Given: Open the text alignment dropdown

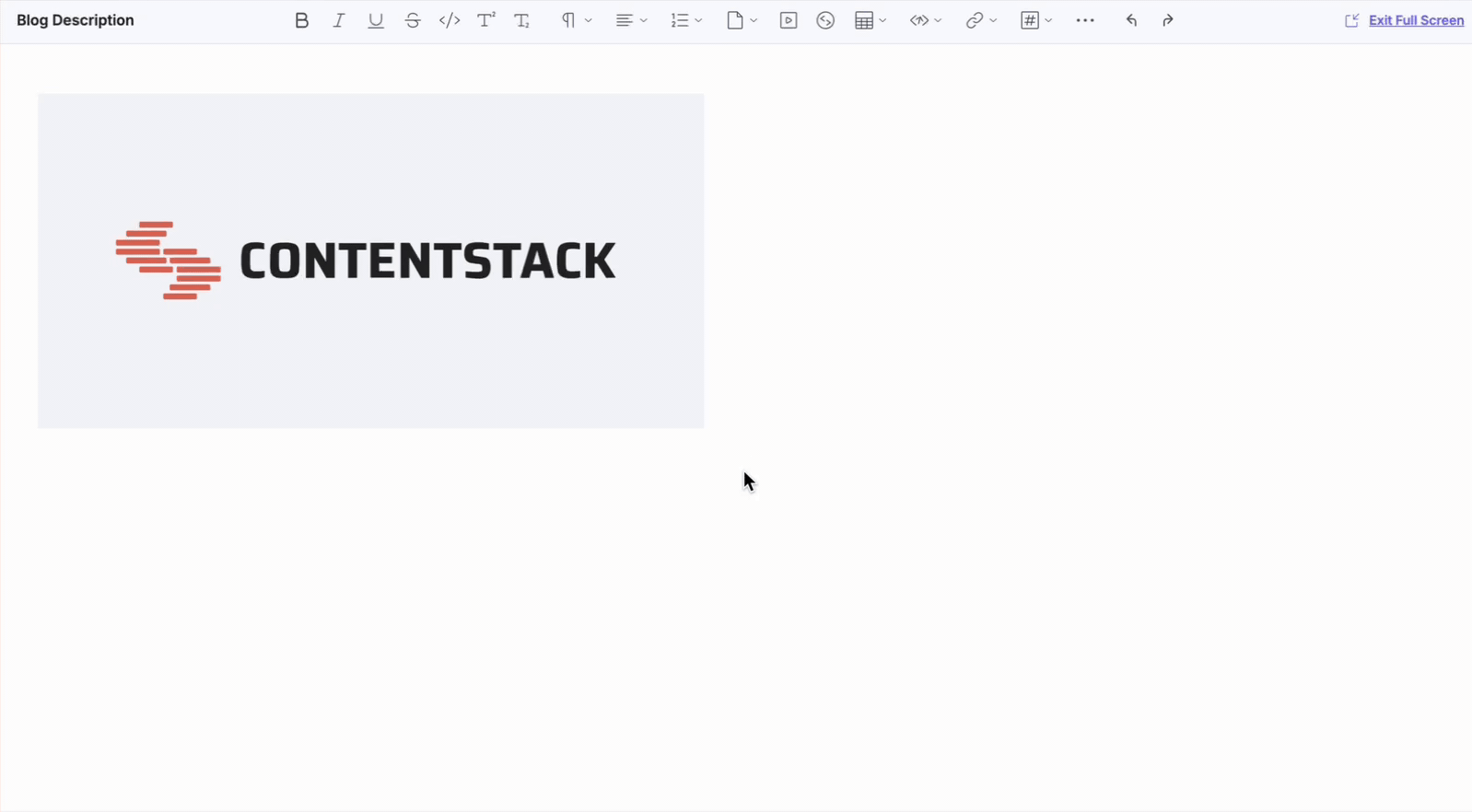Looking at the screenshot, I should pyautogui.click(x=631, y=20).
